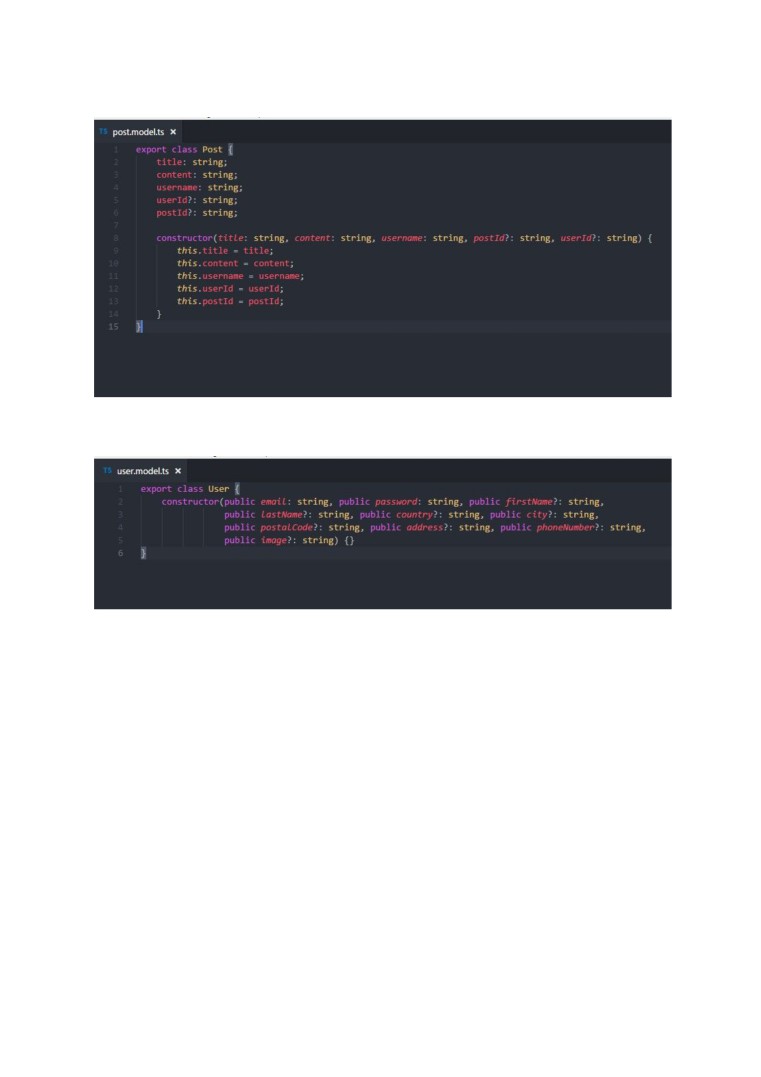The height and width of the screenshot is (1077, 761).
Task: Click the 'image' parameter in User constructor
Action: tap(273, 540)
